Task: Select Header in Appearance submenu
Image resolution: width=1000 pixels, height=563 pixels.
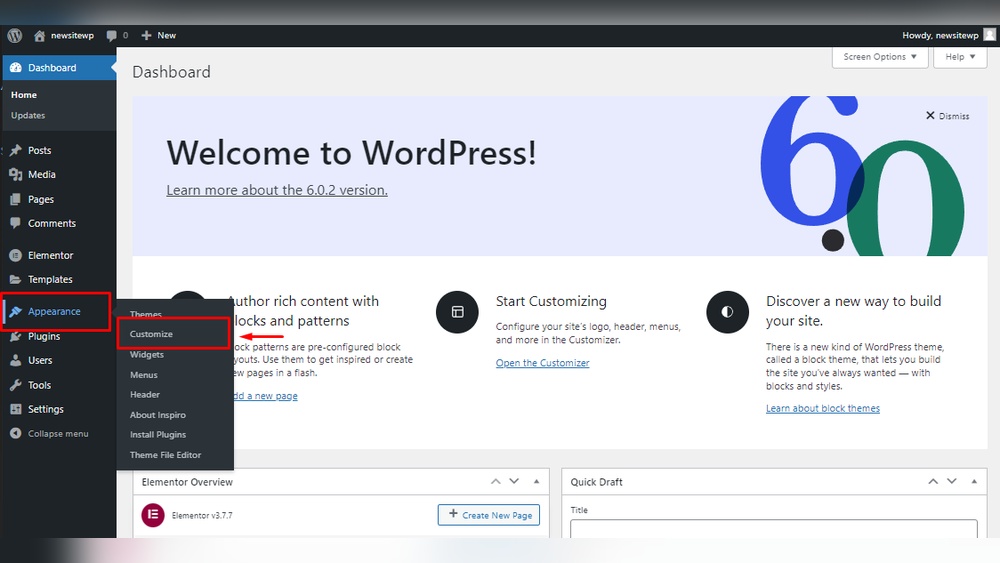Action: (145, 395)
